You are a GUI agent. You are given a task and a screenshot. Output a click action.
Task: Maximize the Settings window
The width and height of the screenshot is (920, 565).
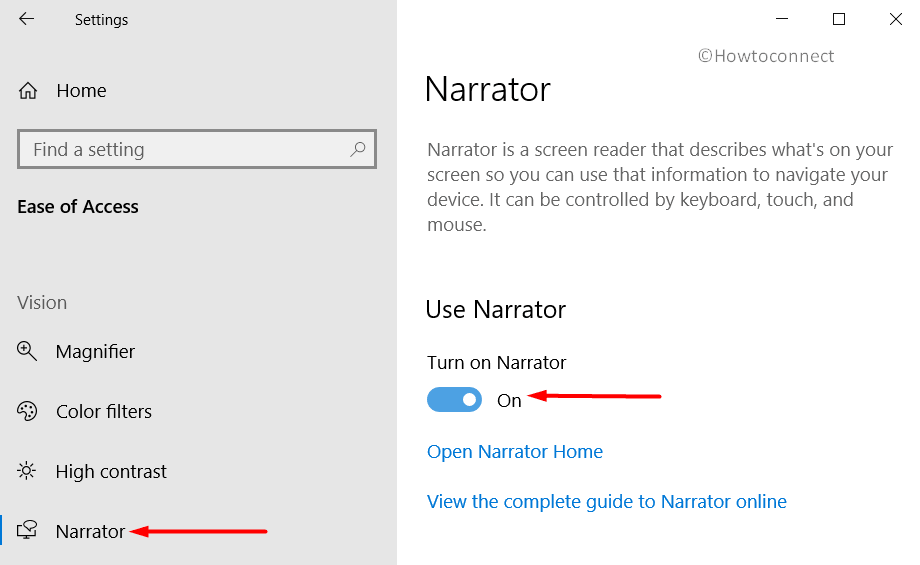pyautogui.click(x=839, y=19)
